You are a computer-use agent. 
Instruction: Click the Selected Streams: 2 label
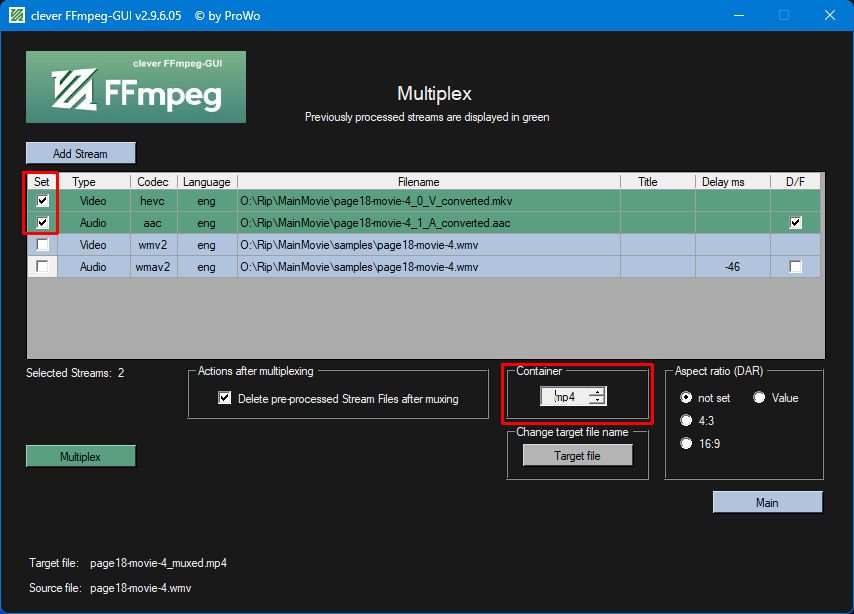pyautogui.click(x=75, y=373)
